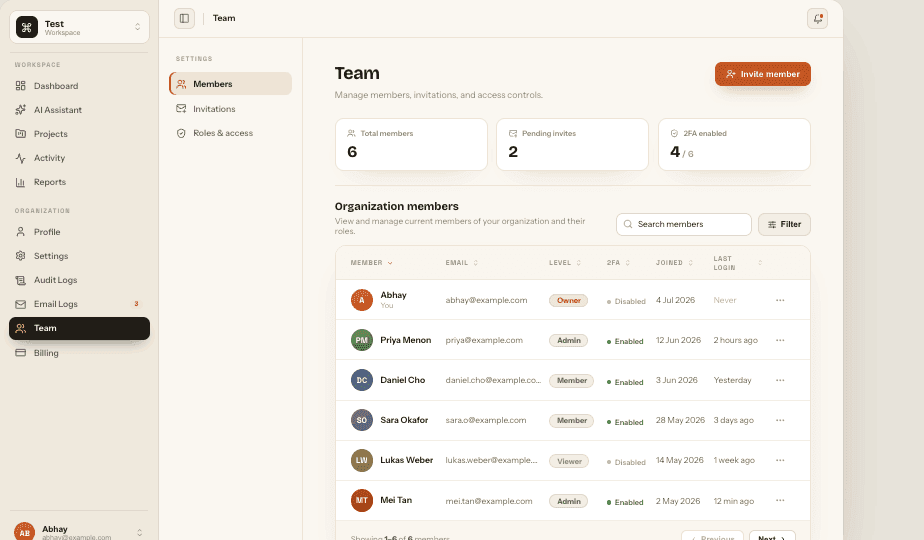Click Lukas Weber's LW avatar
The image size is (924, 540).
click(362, 460)
